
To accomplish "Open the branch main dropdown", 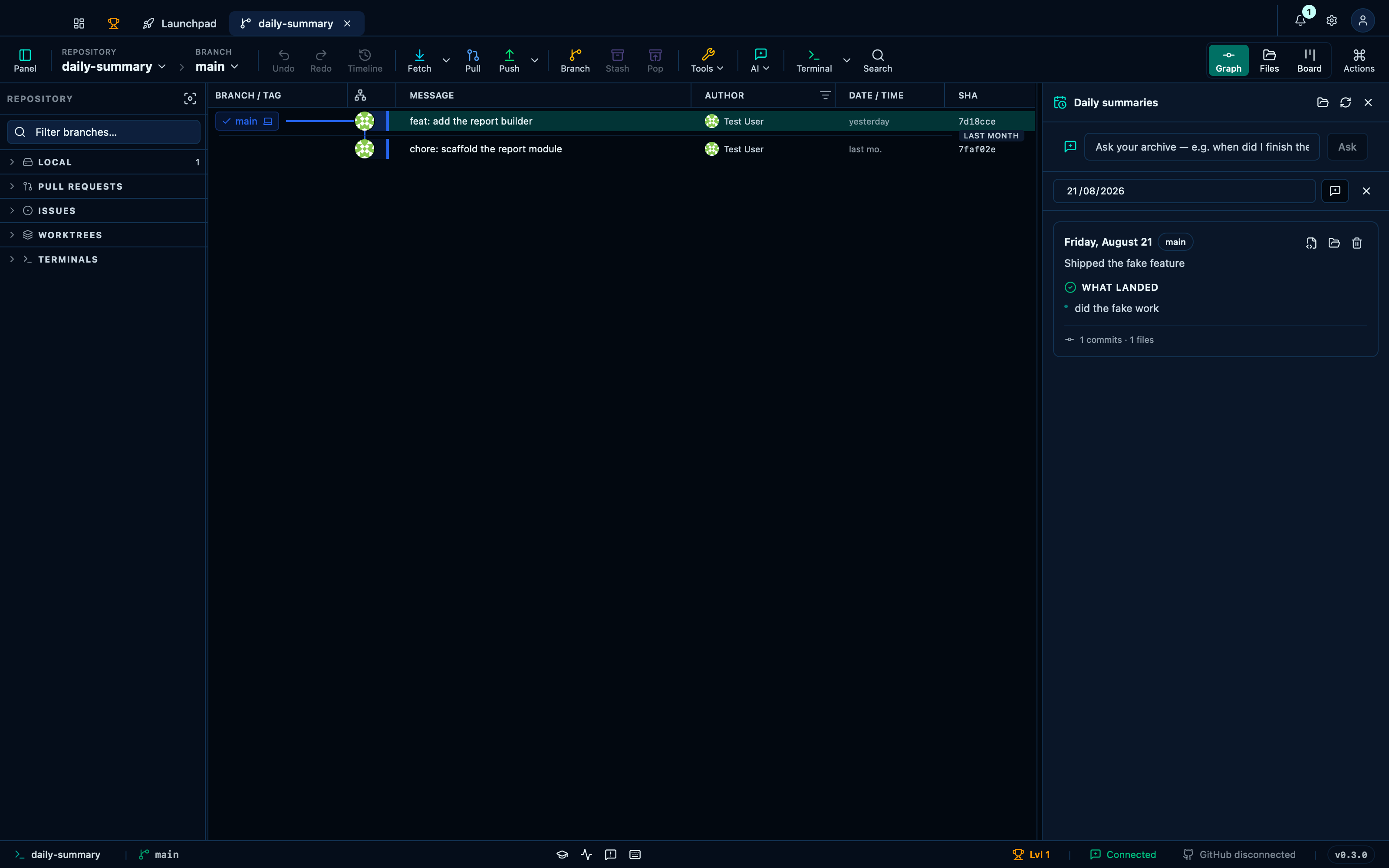I will point(217,66).
